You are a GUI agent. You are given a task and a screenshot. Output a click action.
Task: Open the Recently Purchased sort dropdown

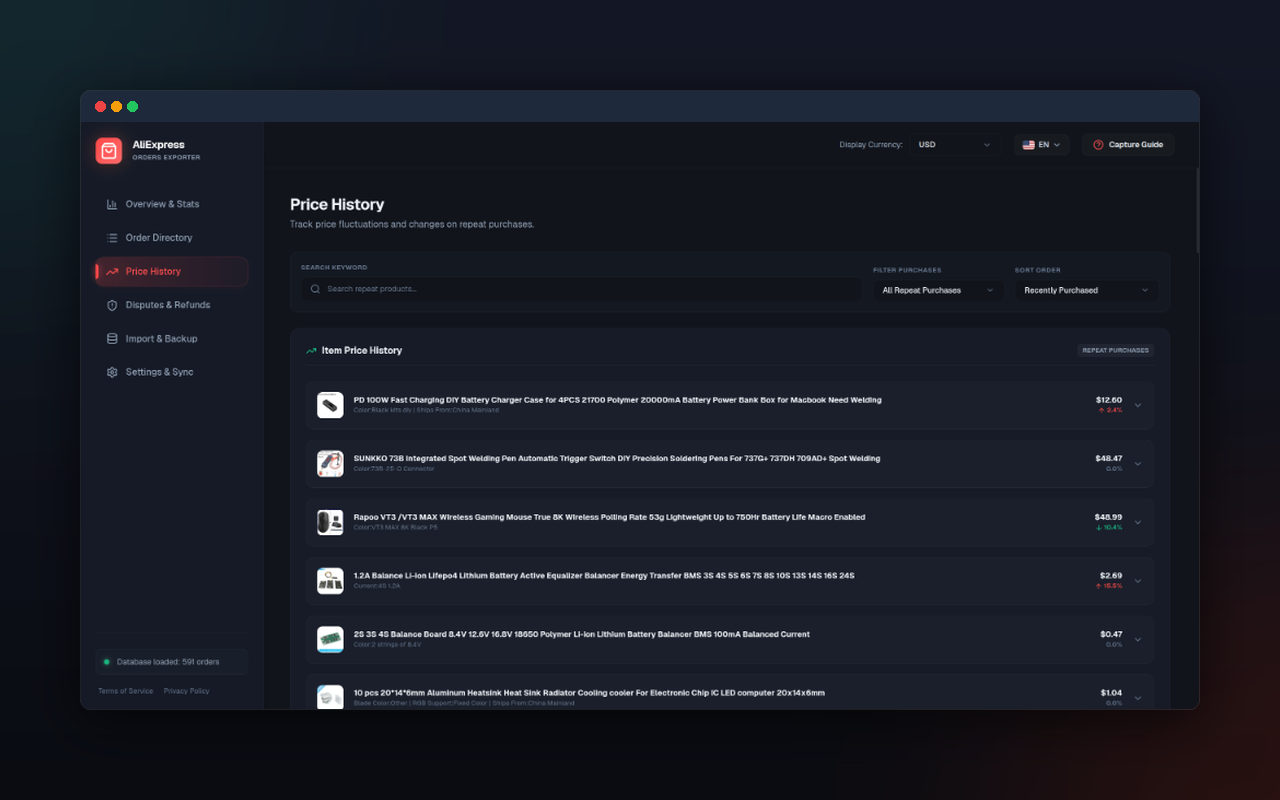pos(1087,290)
